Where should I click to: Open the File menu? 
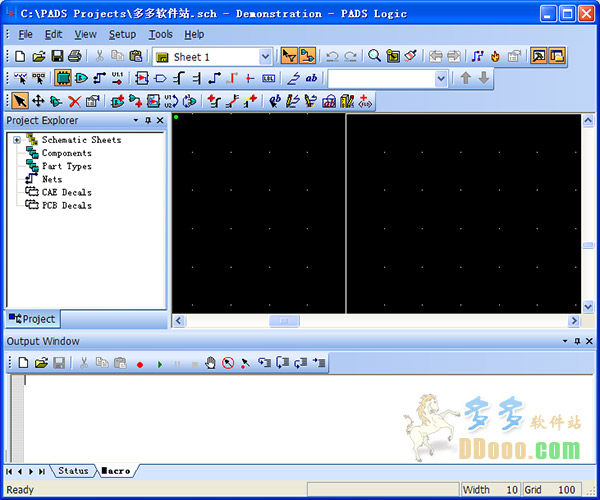pyautogui.click(x=25, y=34)
